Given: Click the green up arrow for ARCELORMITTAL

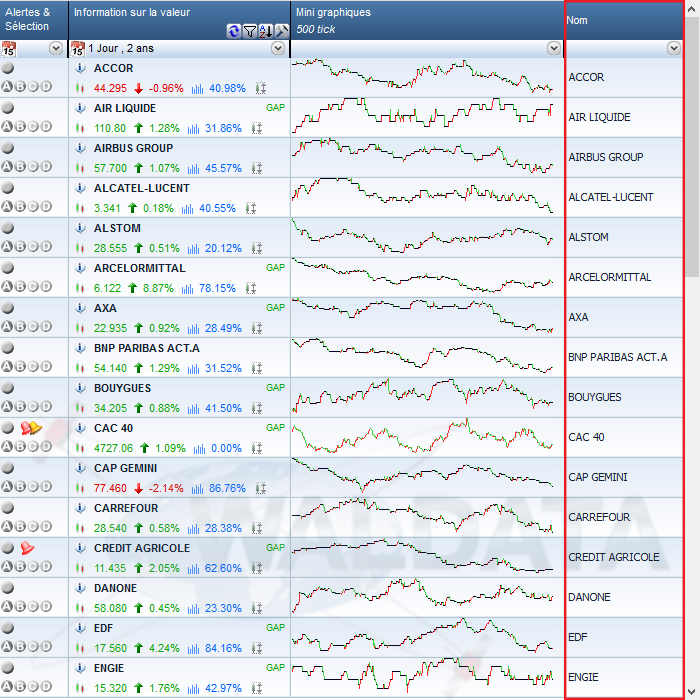Looking at the screenshot, I should (133, 288).
